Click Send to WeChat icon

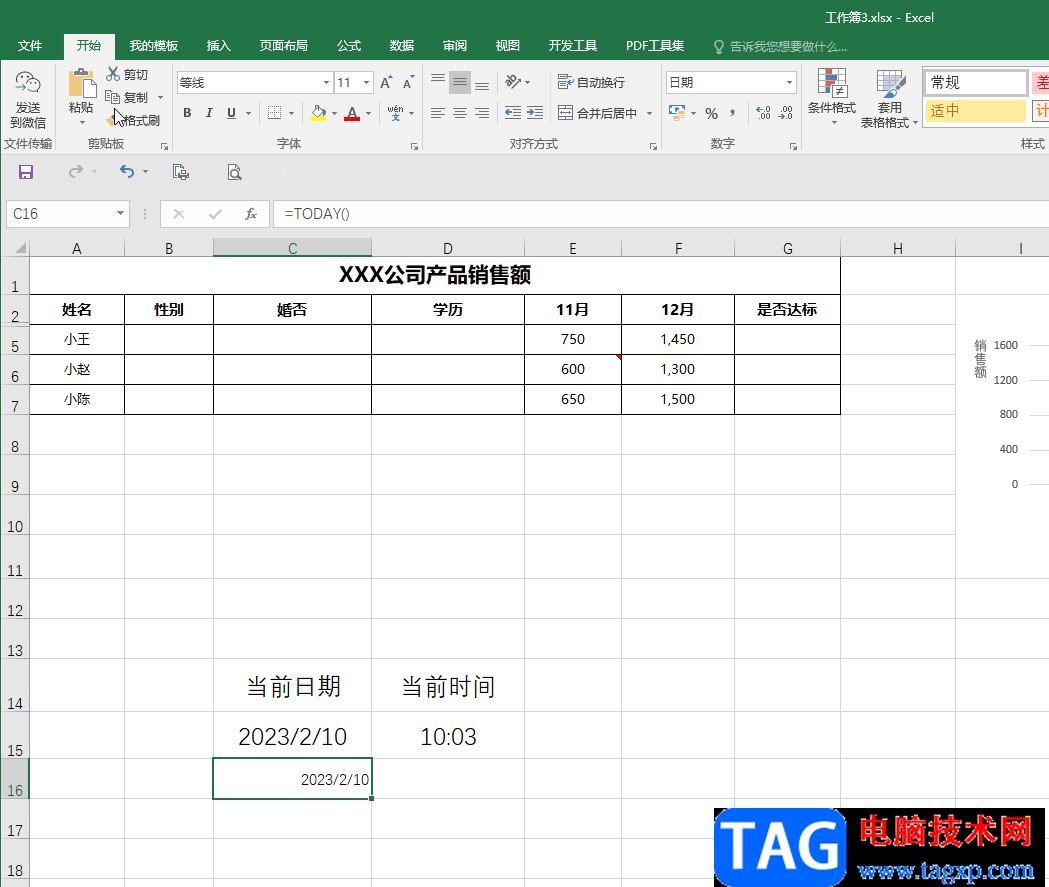(x=28, y=98)
